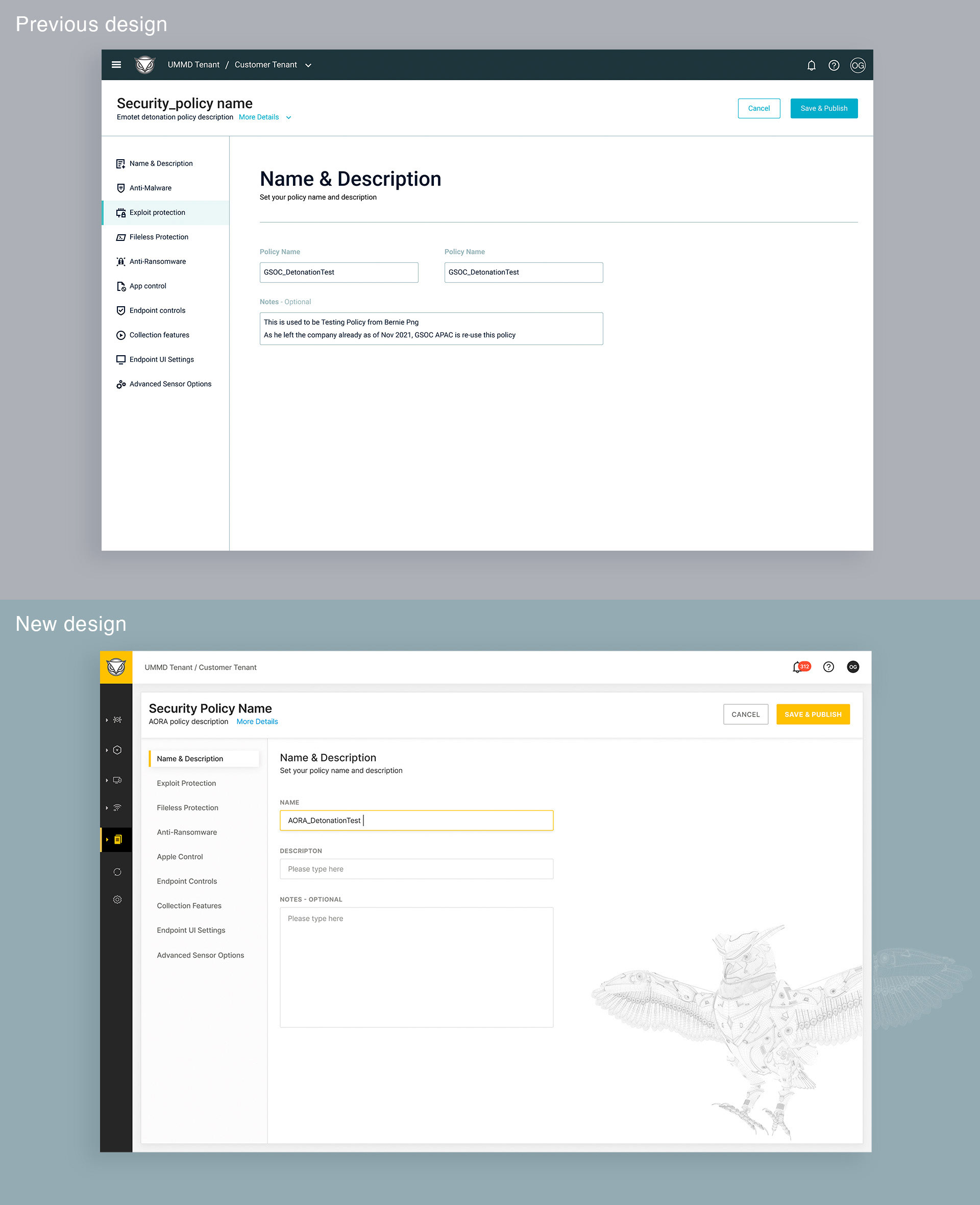Image resolution: width=980 pixels, height=1205 pixels.
Task: Select Name & Description in previous design sidebar
Action: pyautogui.click(x=166, y=164)
